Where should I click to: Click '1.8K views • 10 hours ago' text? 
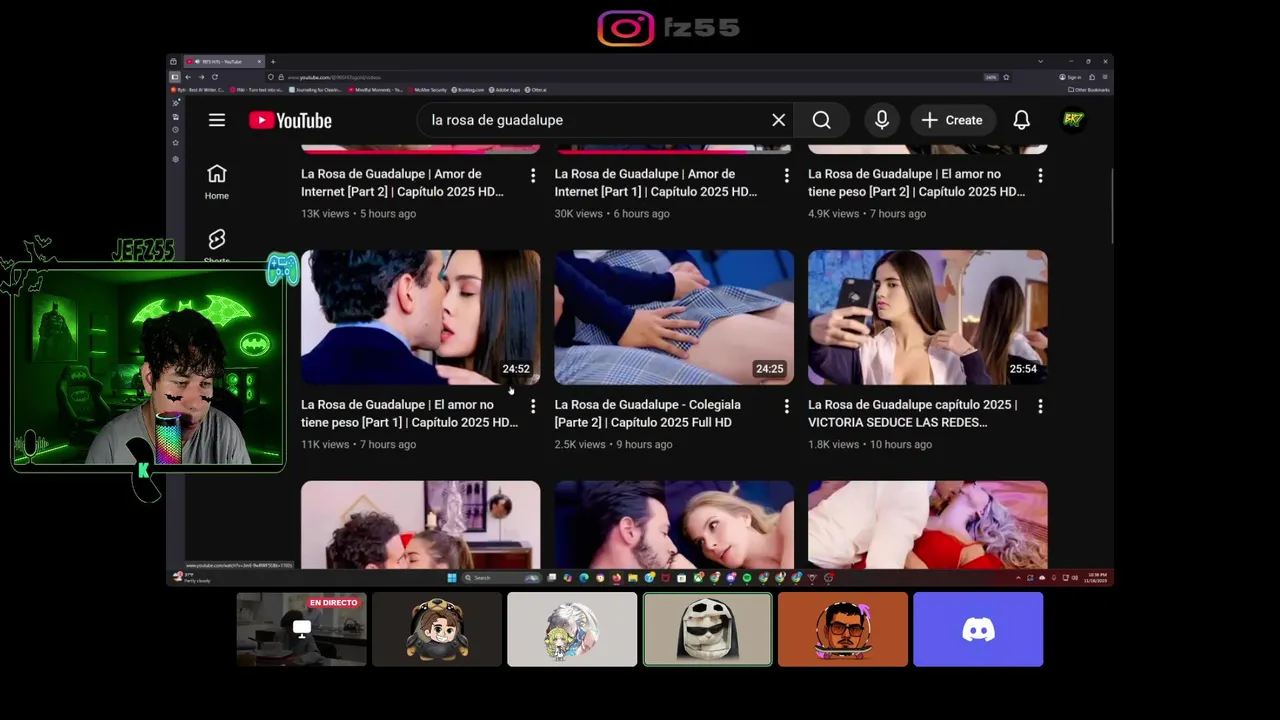(870, 445)
